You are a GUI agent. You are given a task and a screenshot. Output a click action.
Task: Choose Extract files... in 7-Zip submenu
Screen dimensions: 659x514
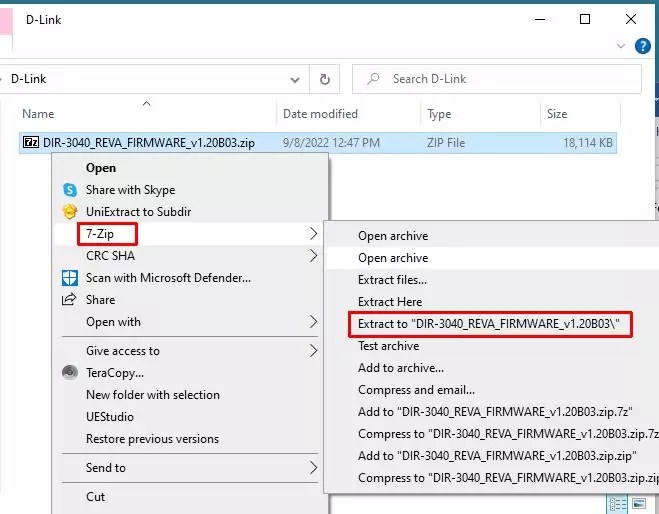pos(392,279)
